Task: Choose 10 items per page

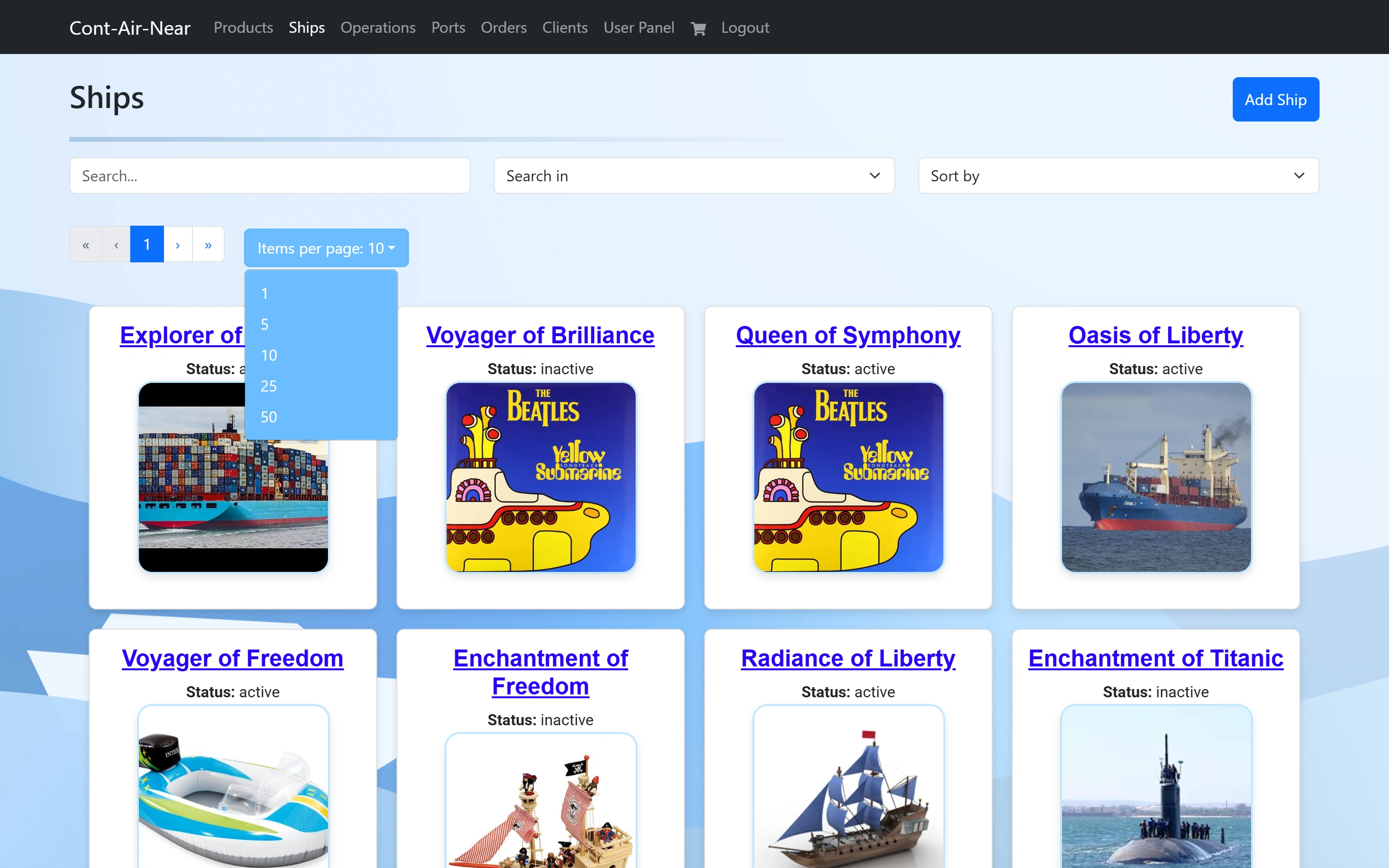Action: coord(321,355)
